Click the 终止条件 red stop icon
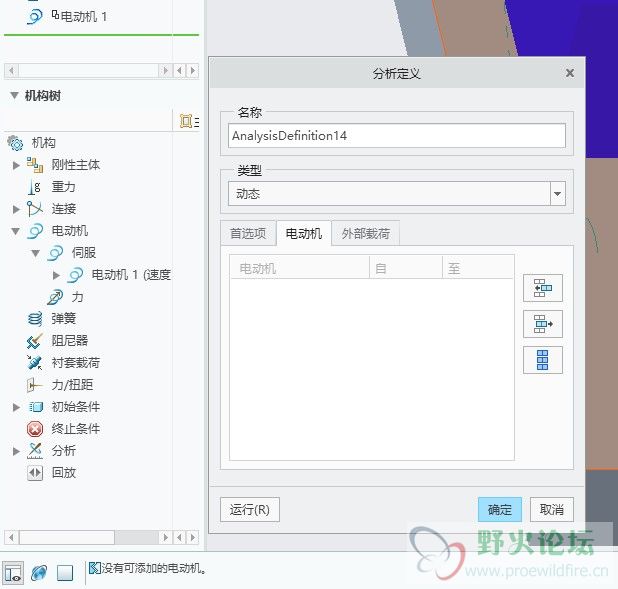 pyautogui.click(x=35, y=429)
